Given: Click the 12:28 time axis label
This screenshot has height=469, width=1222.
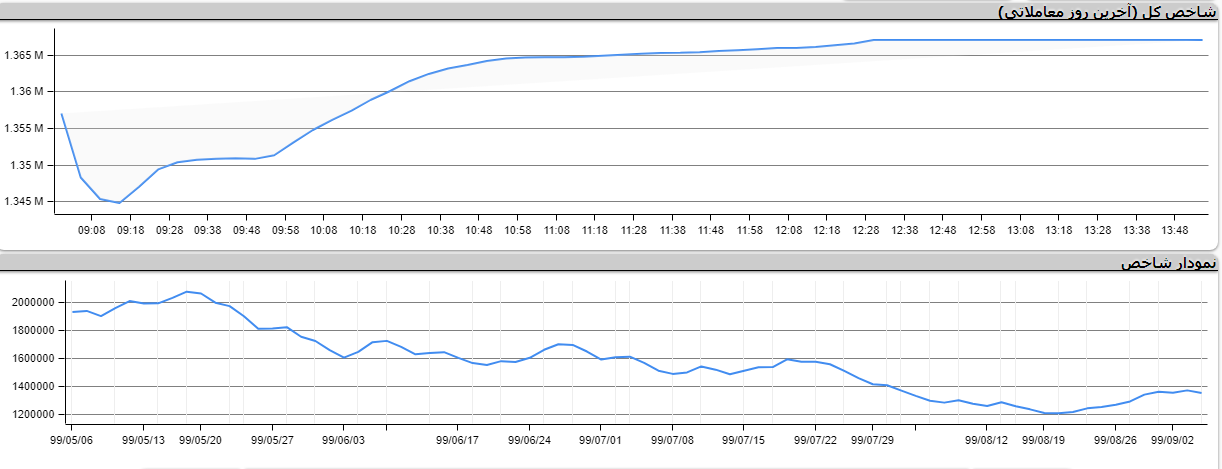Looking at the screenshot, I should click(x=865, y=230).
